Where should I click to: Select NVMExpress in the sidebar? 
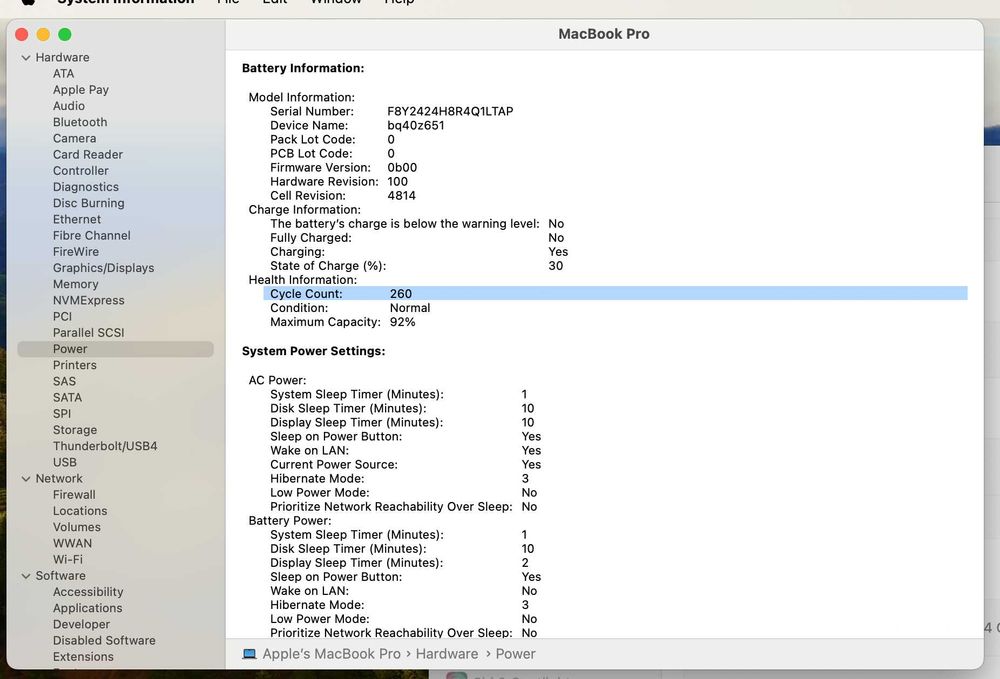89,300
